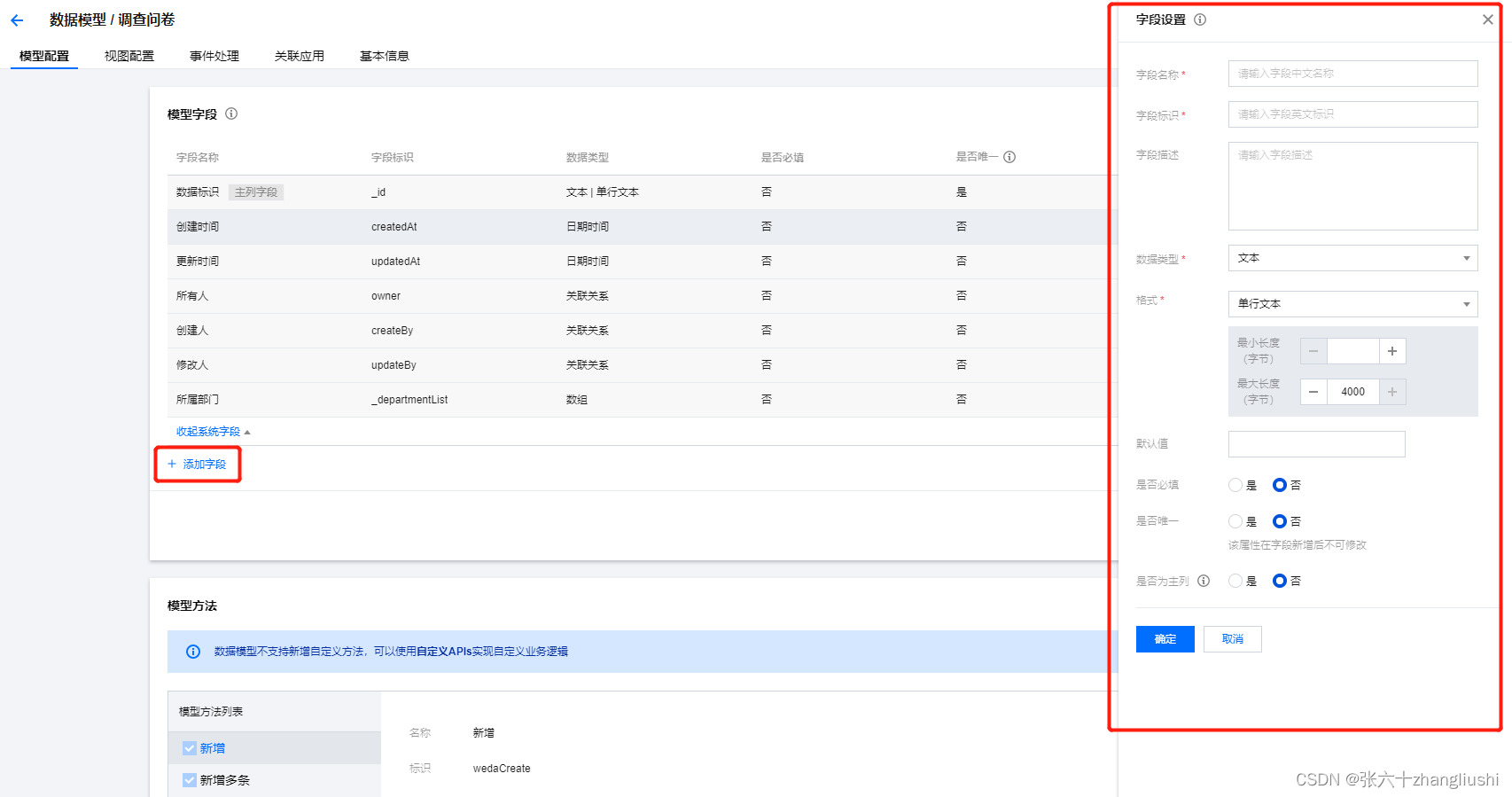The height and width of the screenshot is (797, 1512).
Task: Increase 最小长度 with the plus button
Action: pyautogui.click(x=1392, y=351)
